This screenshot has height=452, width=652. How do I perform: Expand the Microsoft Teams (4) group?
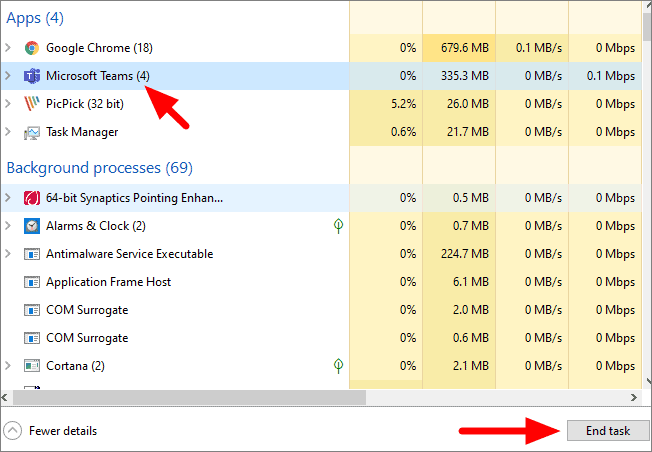(x=7, y=76)
